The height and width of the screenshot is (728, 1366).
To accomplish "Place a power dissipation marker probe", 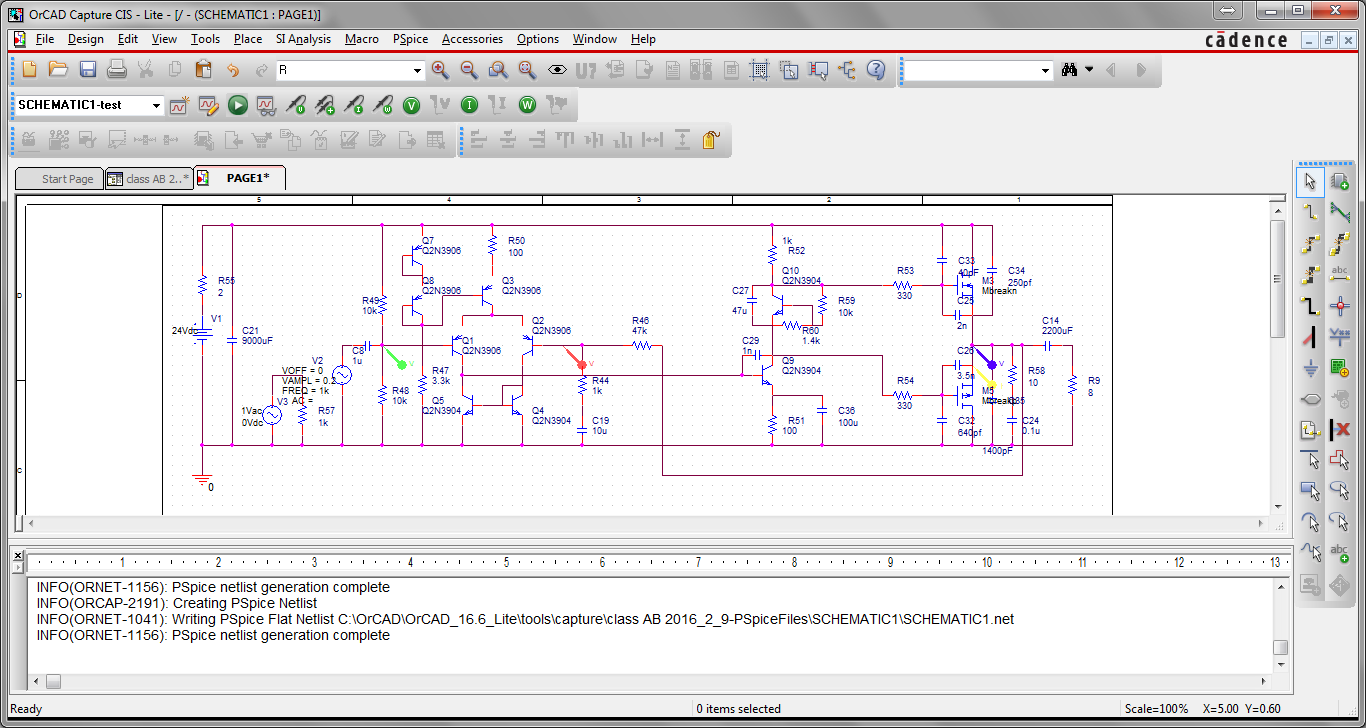I will 382,105.
